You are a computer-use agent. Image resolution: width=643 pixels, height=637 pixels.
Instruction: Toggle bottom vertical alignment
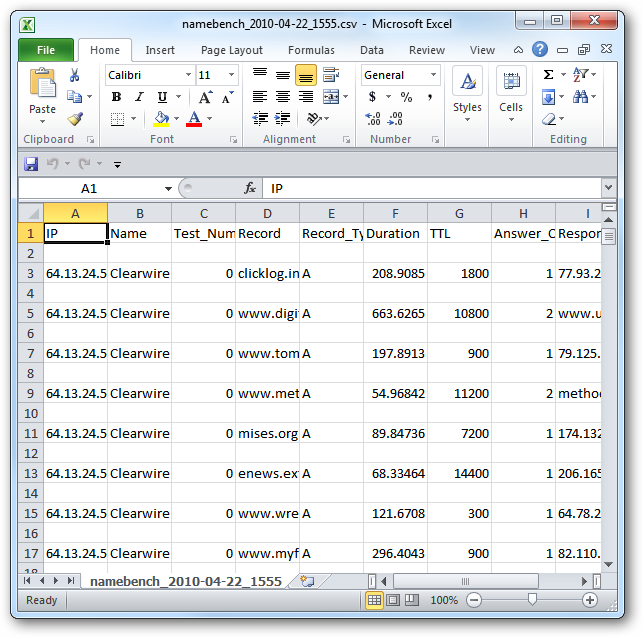tap(306, 75)
